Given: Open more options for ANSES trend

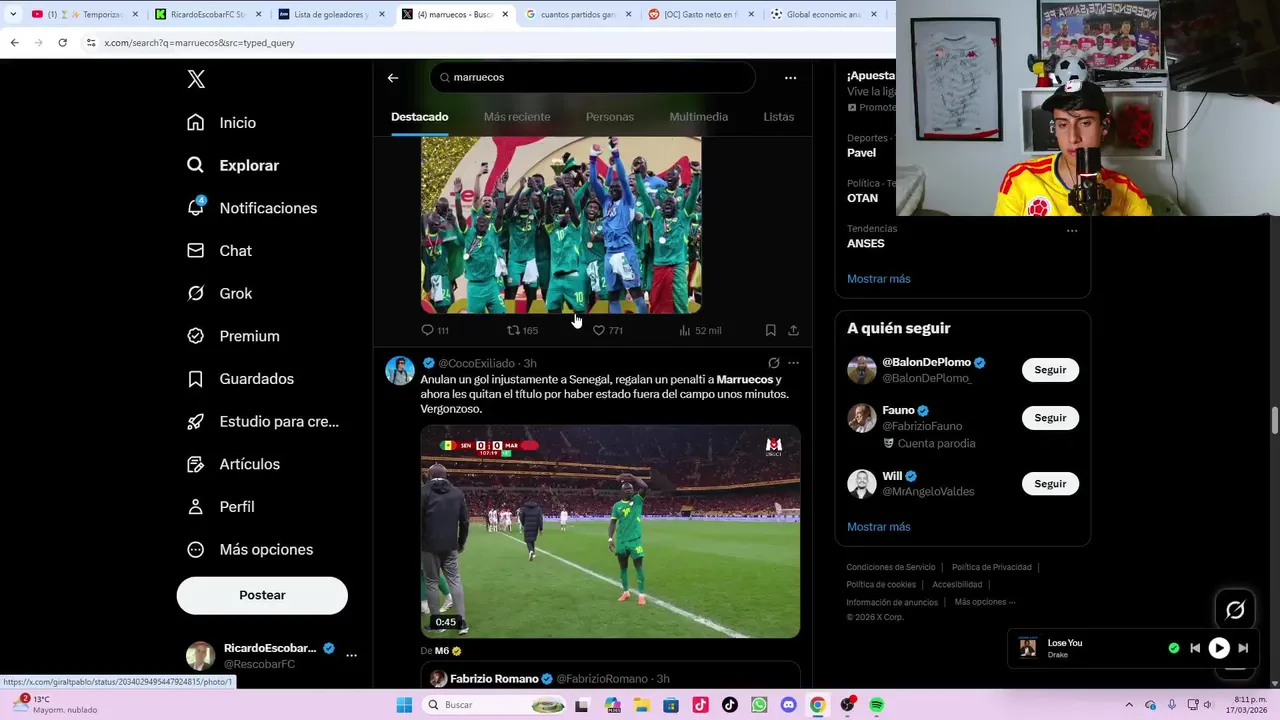Looking at the screenshot, I should (1072, 230).
